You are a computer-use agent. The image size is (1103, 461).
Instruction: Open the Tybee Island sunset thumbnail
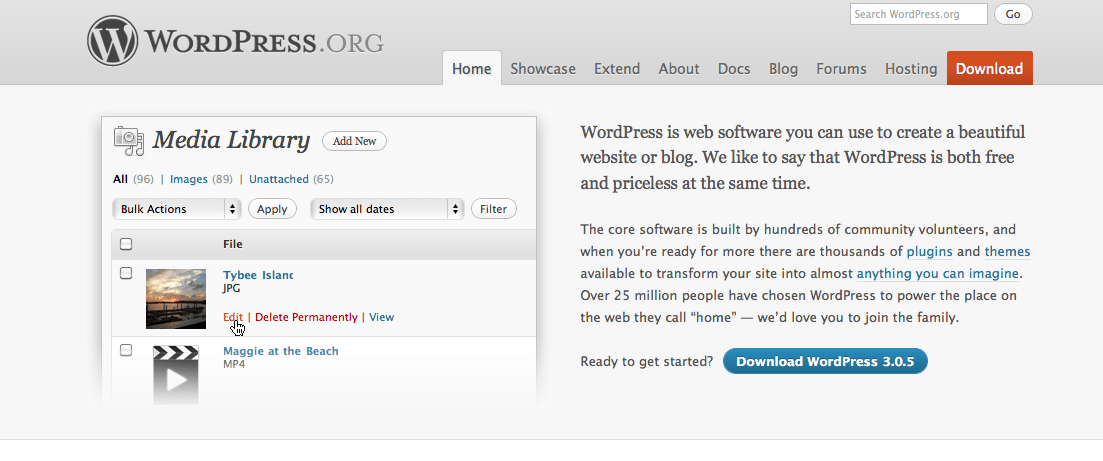(176, 299)
